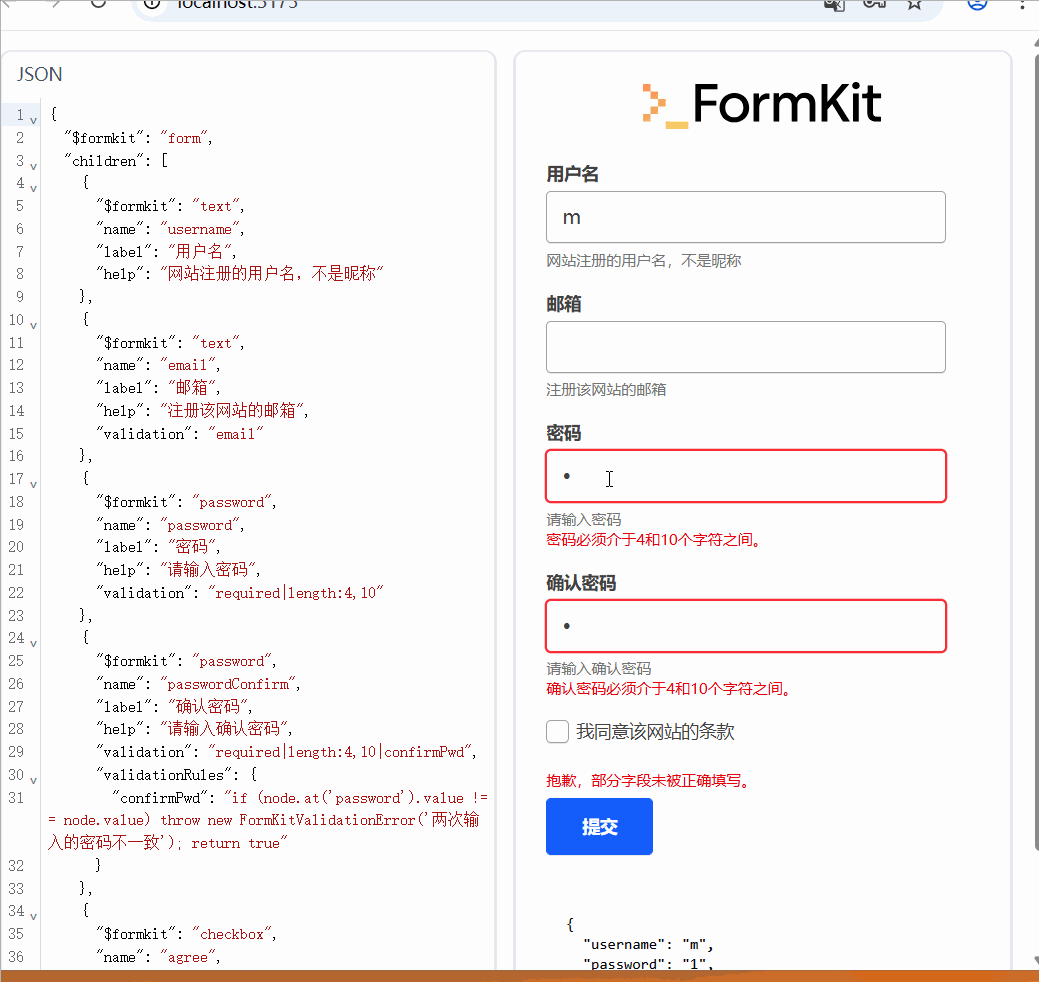1039x982 pixels.
Task: Focus the 用户名 input containing m
Action: point(745,217)
